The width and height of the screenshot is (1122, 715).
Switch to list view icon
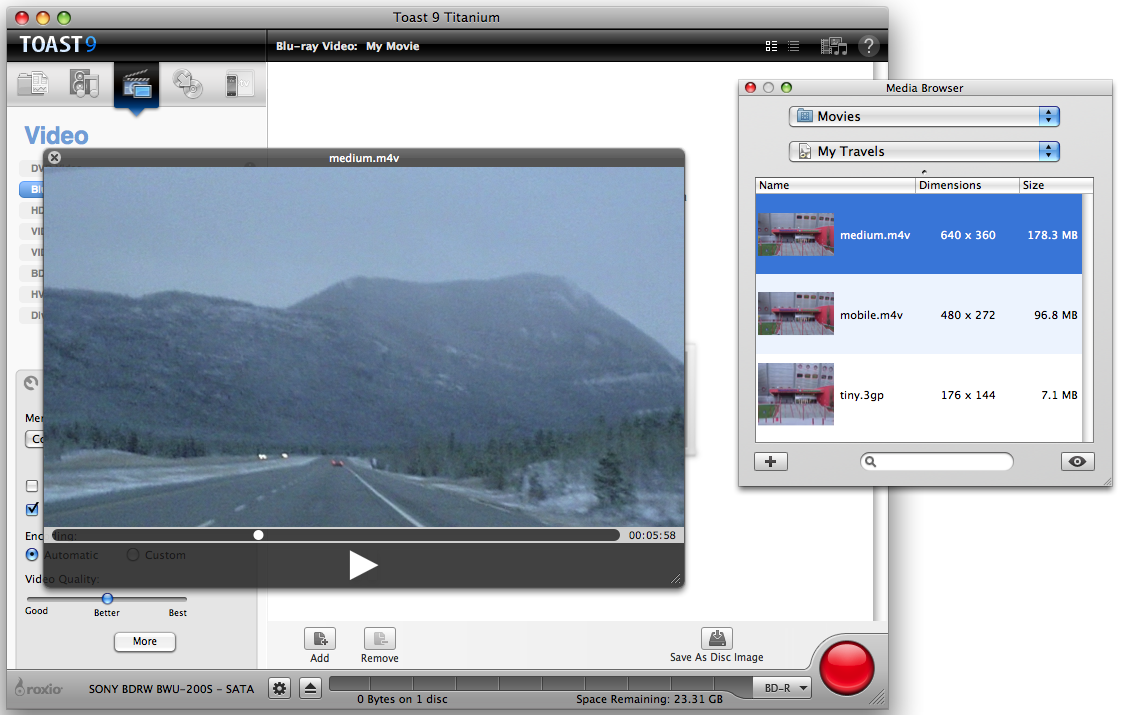(x=794, y=46)
